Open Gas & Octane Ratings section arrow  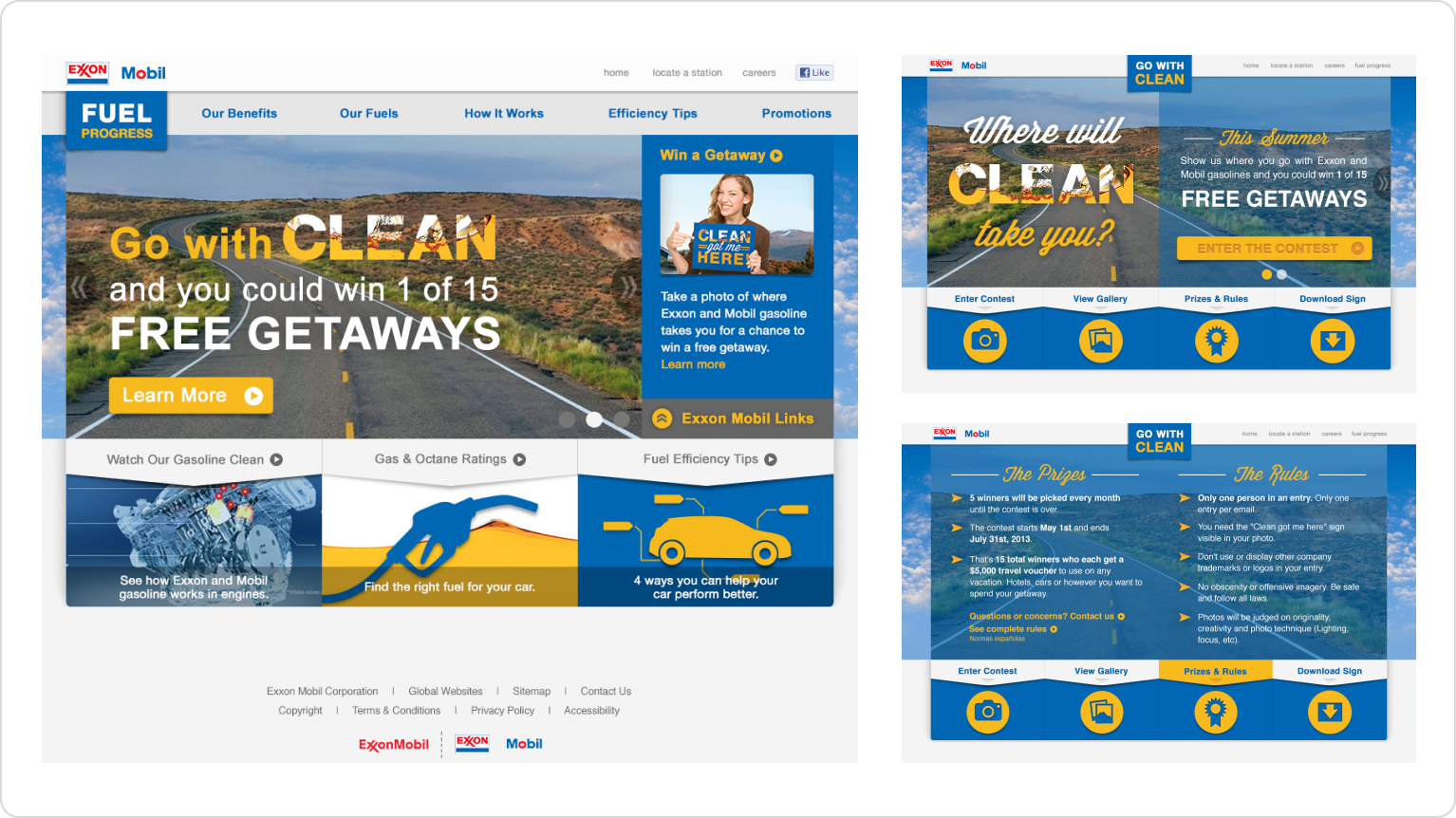(519, 459)
